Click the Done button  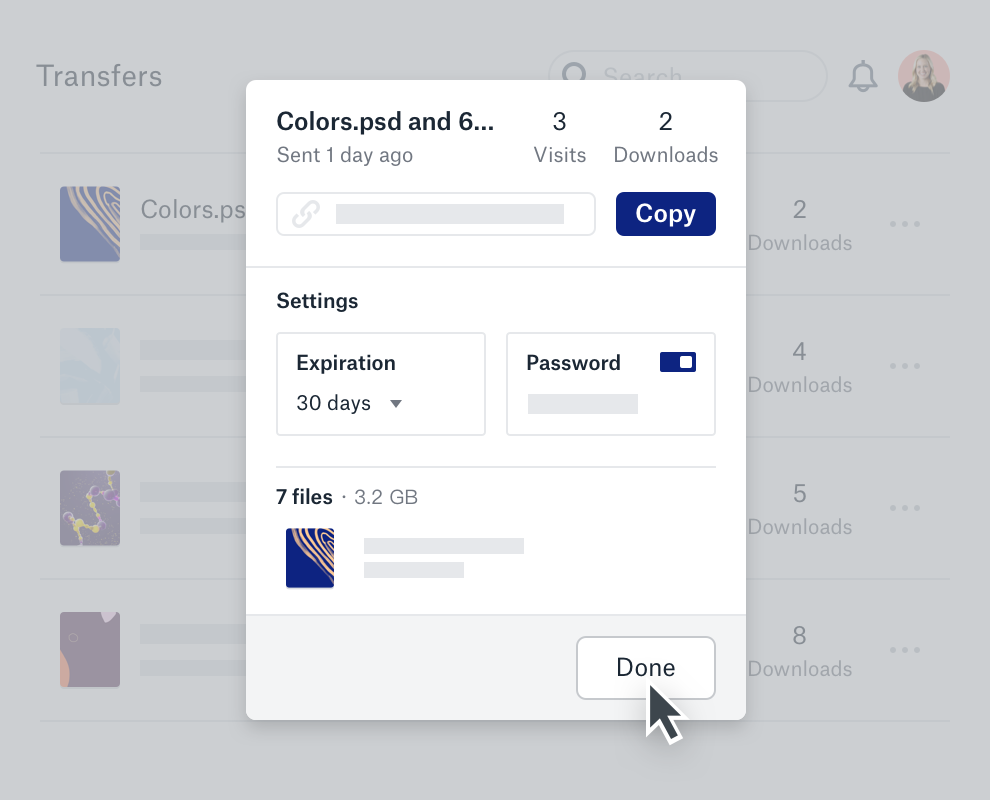[x=645, y=668]
